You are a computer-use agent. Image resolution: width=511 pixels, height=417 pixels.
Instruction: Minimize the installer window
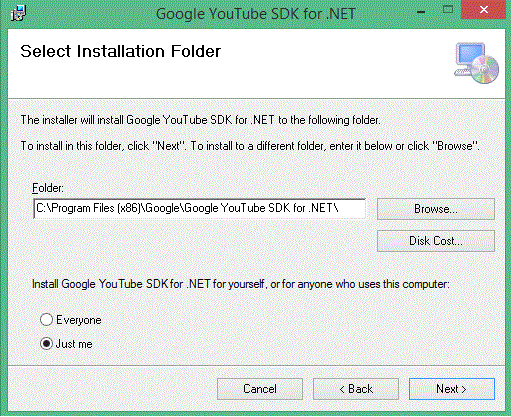tap(421, 12)
